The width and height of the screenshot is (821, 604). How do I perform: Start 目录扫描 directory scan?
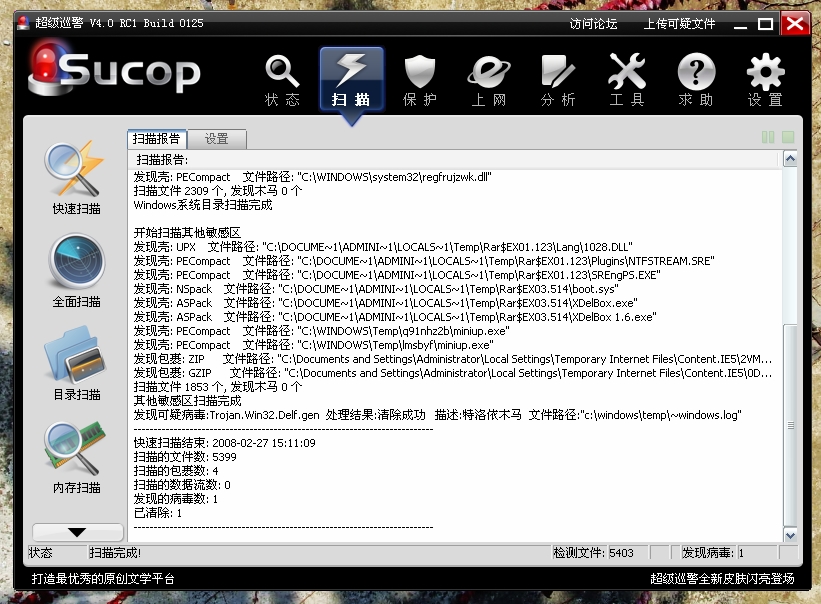click(x=76, y=364)
